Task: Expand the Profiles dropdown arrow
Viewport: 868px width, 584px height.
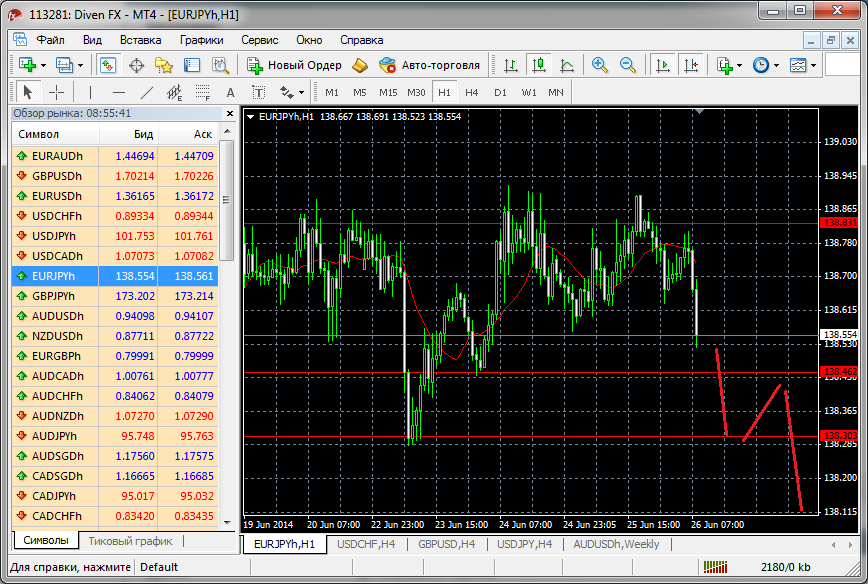Action: click(80, 66)
